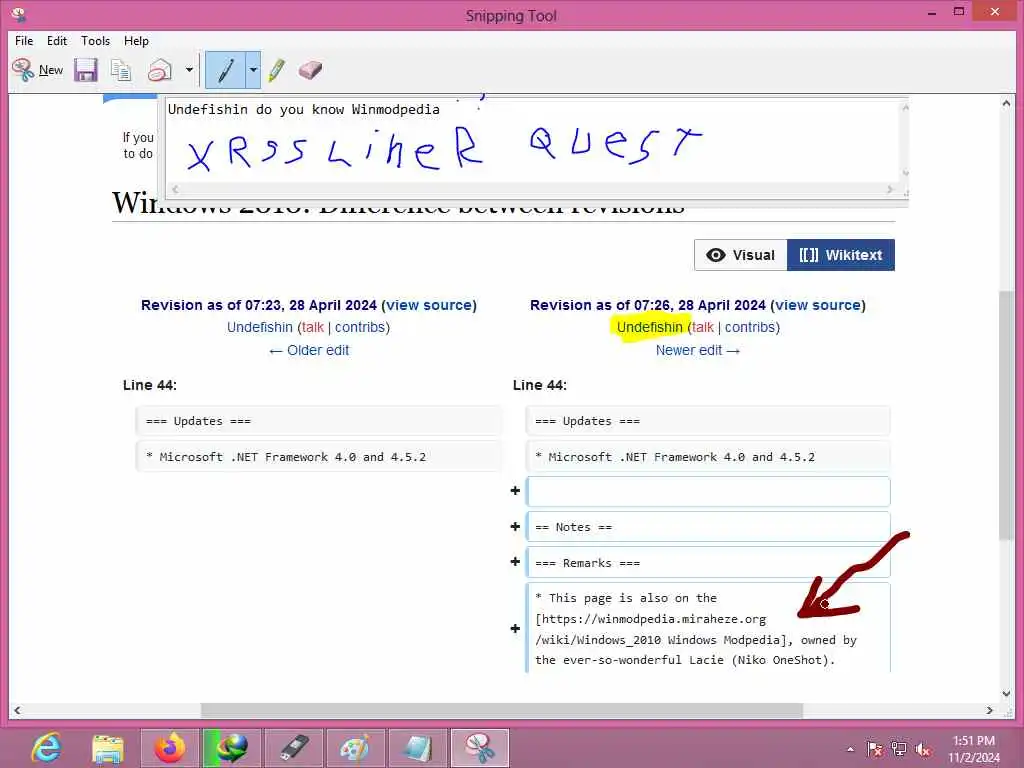The image size is (1024, 768).
Task: Open the highlighted Undefishin link on the right
Action: point(649,327)
